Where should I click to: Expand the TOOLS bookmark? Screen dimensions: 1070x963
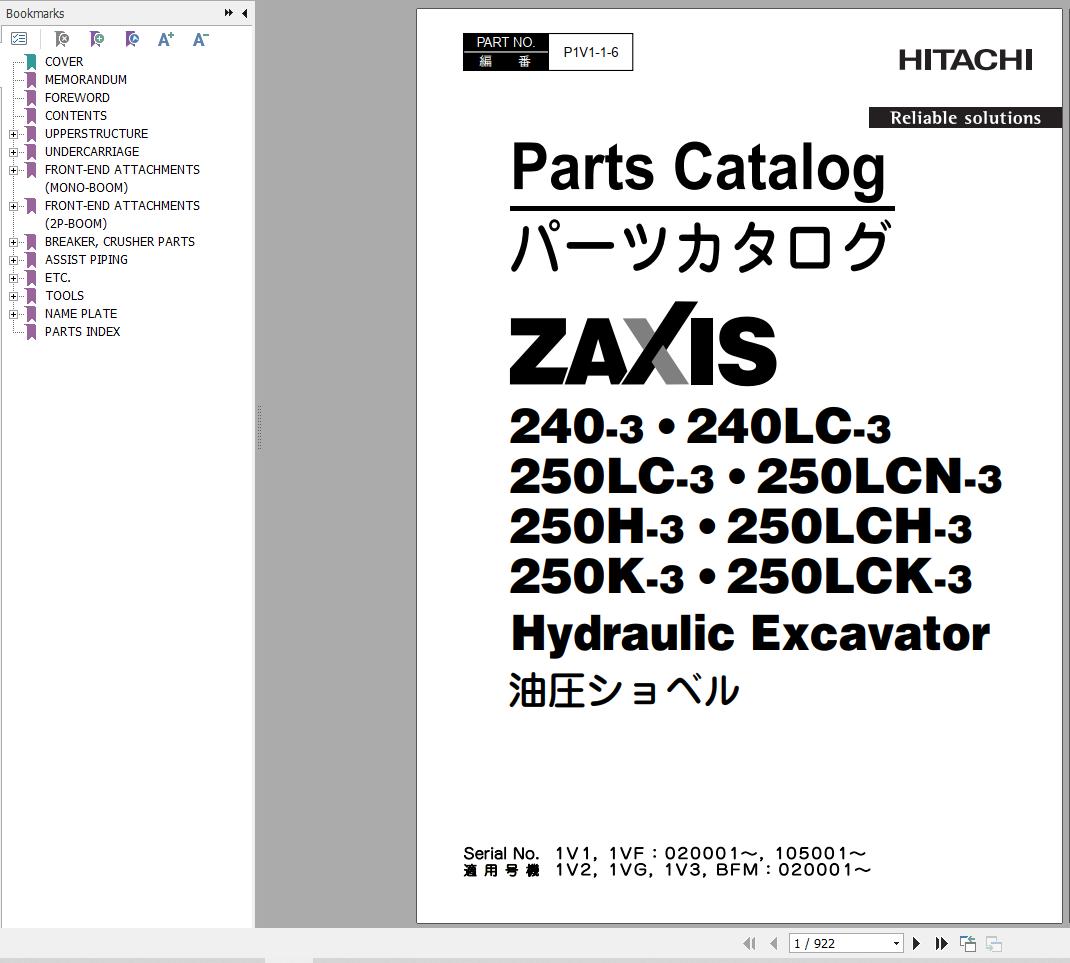(x=13, y=296)
